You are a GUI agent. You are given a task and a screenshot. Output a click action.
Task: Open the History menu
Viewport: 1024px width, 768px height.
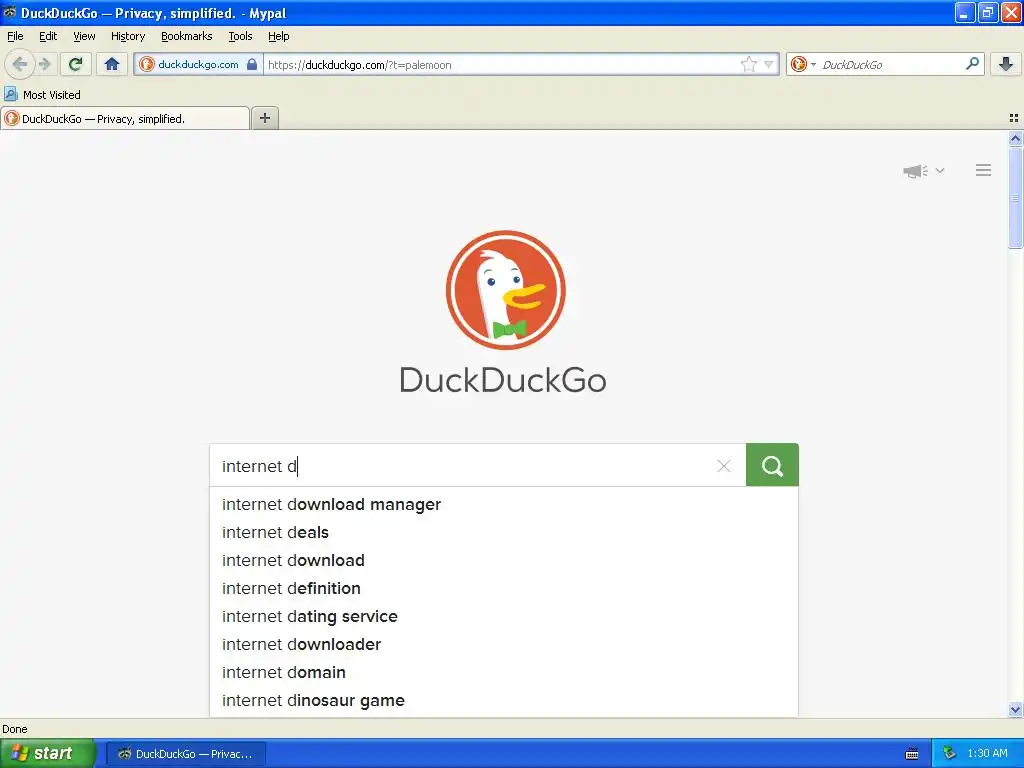pyautogui.click(x=127, y=36)
